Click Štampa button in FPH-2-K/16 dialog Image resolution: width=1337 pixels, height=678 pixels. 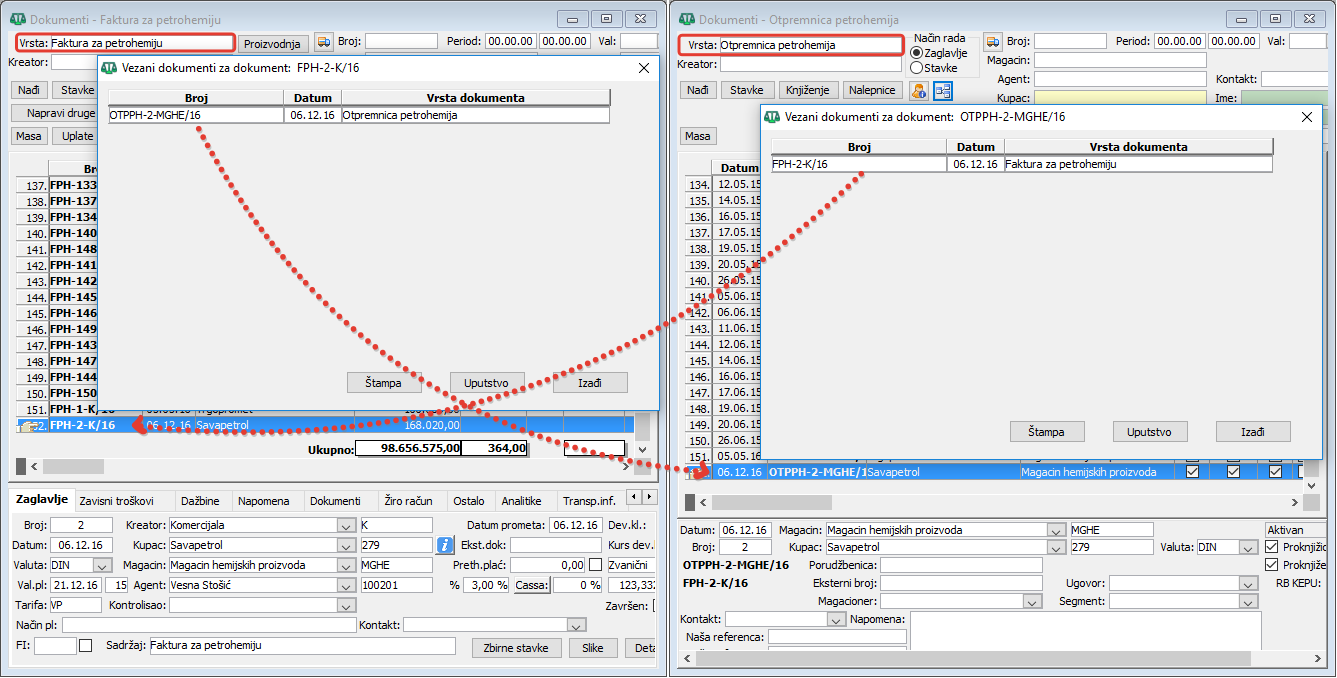[x=385, y=383]
